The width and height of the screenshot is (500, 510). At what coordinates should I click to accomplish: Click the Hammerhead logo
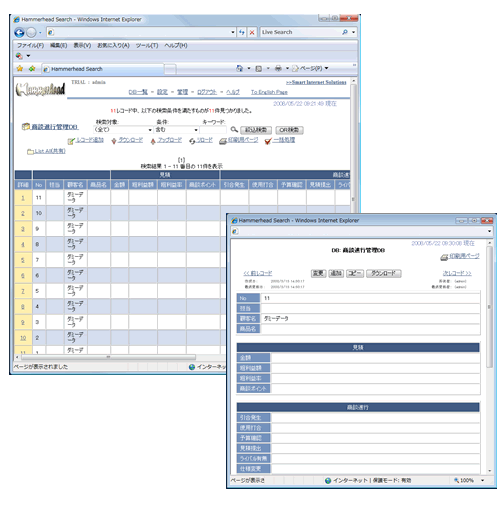point(40,89)
